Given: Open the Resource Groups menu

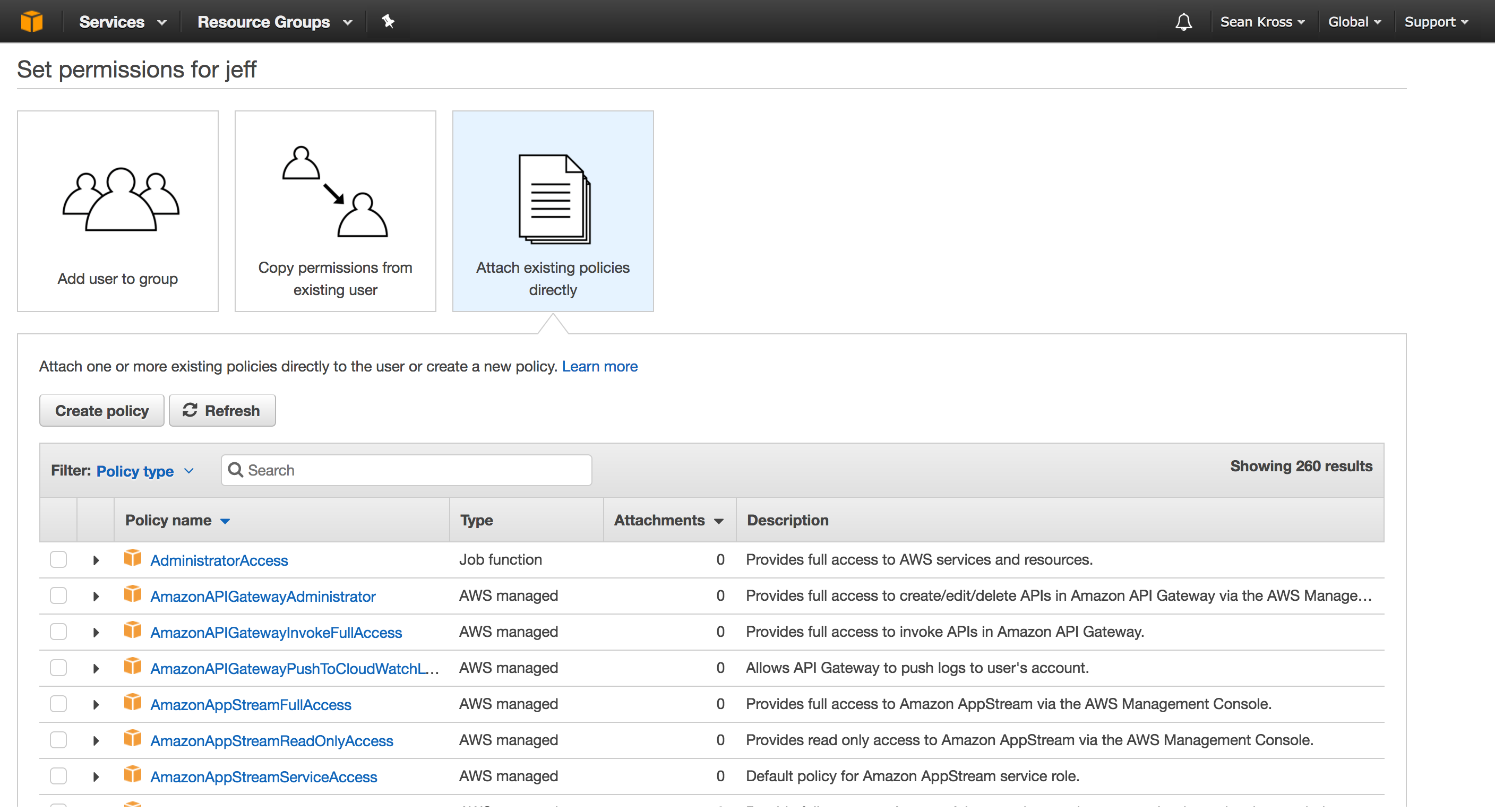Looking at the screenshot, I should pos(275,22).
